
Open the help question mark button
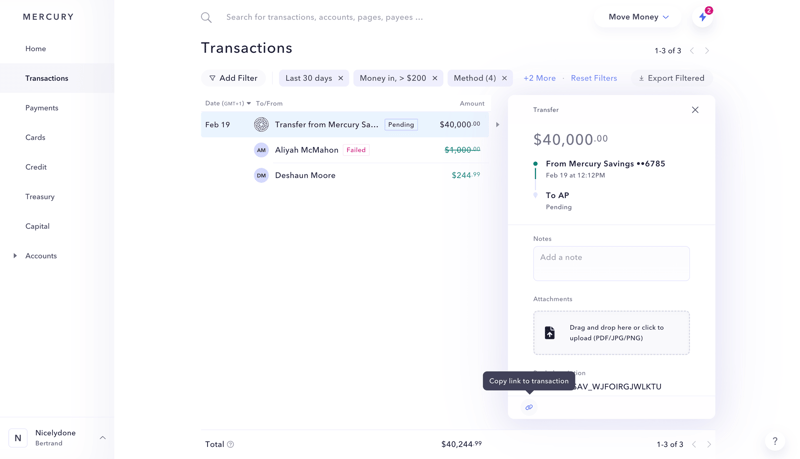(x=774, y=441)
